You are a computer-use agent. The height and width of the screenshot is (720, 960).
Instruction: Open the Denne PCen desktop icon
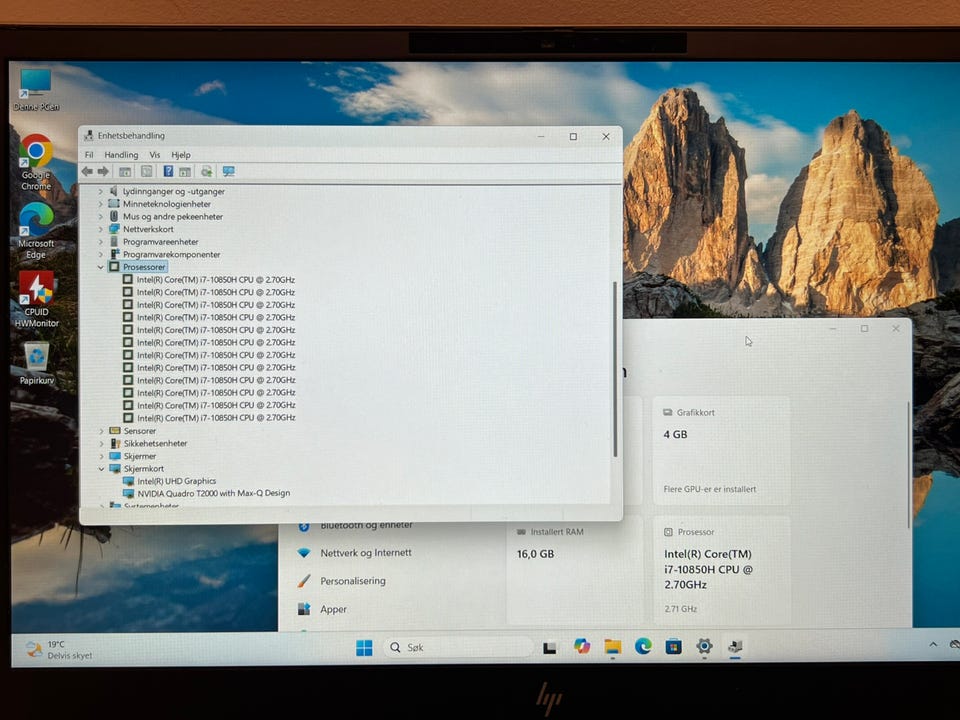[x=36, y=90]
